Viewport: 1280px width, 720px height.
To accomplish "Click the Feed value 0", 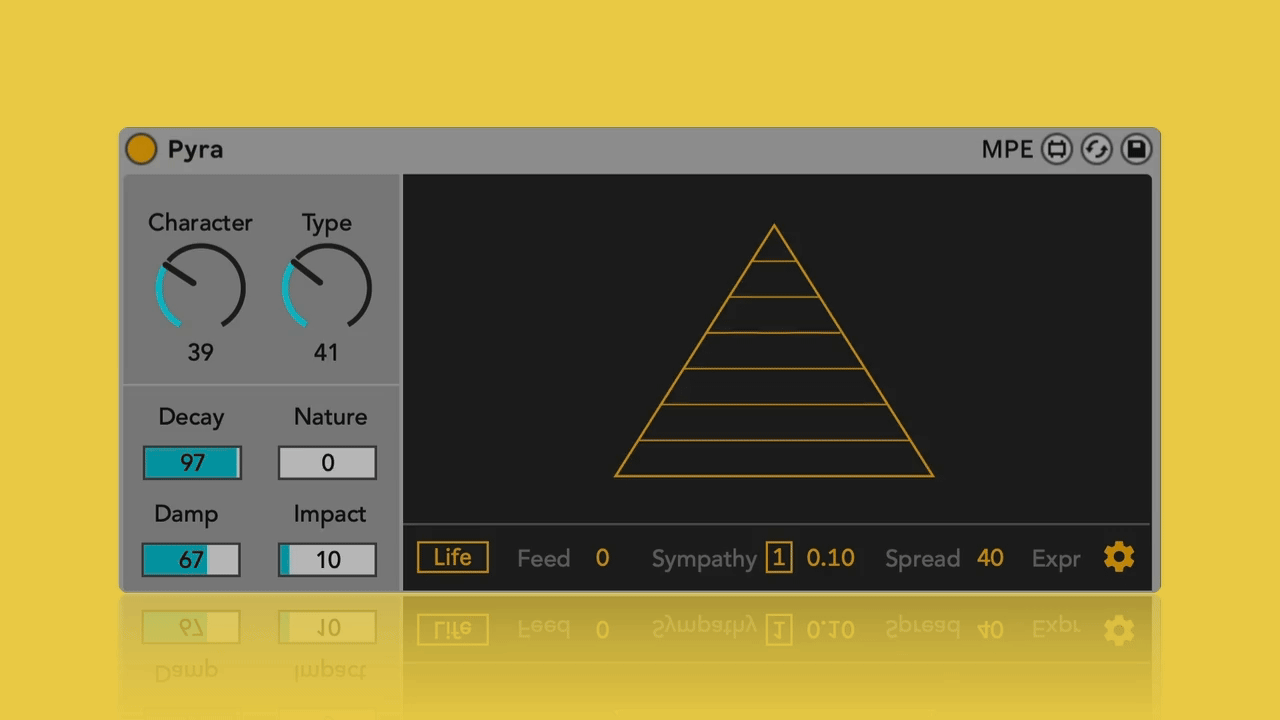I will (x=602, y=558).
